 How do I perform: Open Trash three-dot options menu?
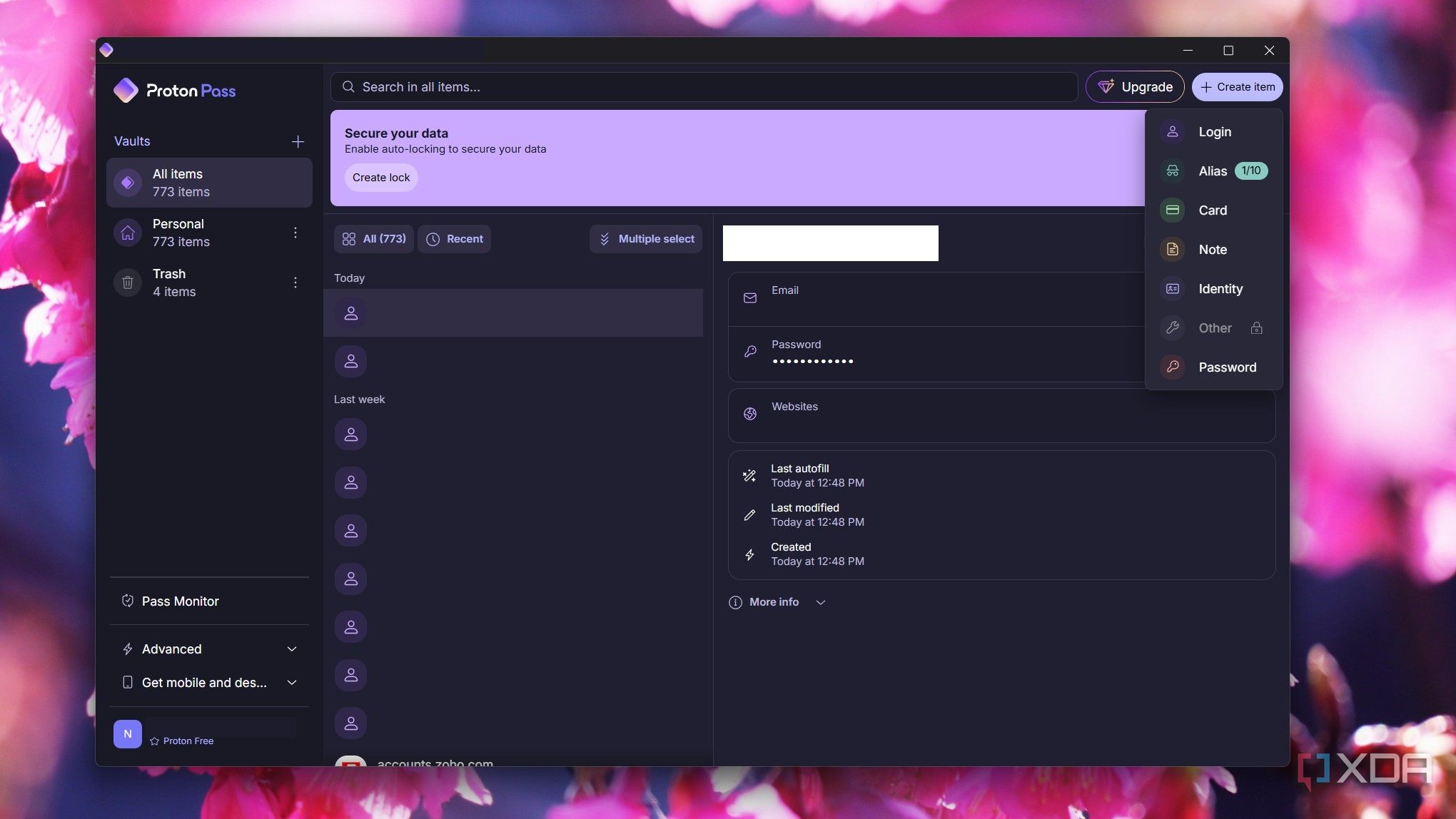coord(295,283)
